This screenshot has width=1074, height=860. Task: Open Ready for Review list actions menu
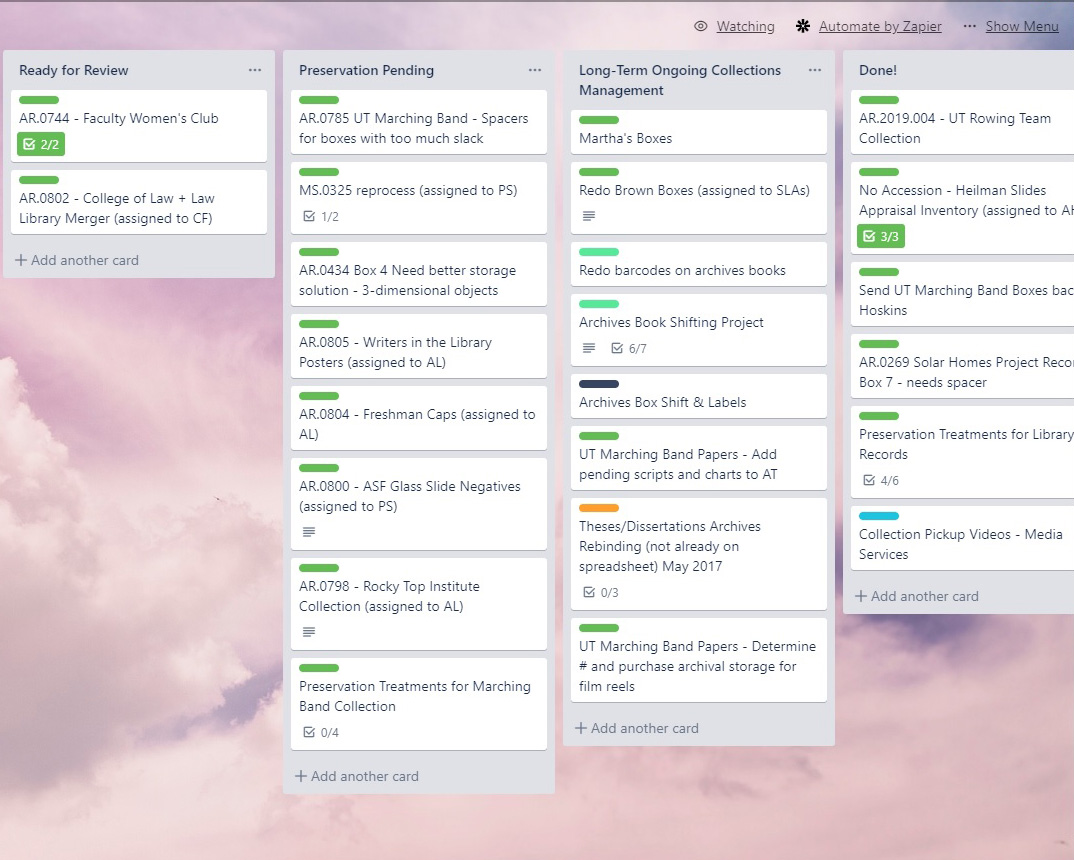[x=255, y=70]
